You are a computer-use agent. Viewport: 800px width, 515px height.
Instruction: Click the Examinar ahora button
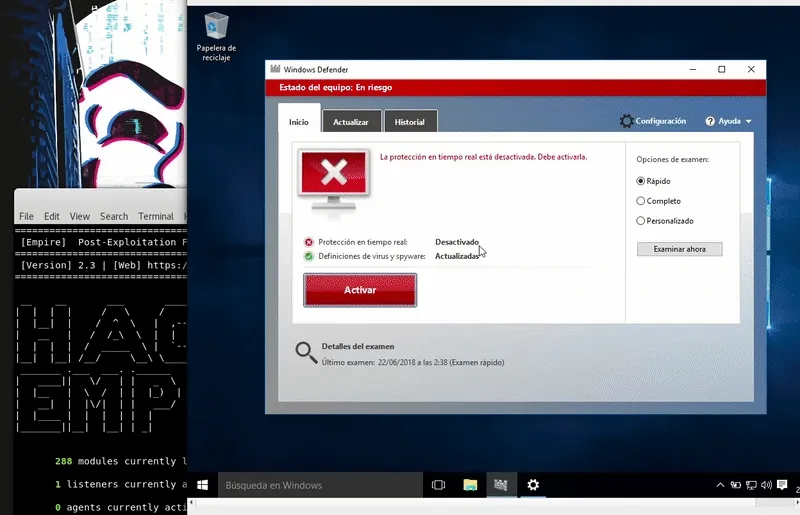679,249
